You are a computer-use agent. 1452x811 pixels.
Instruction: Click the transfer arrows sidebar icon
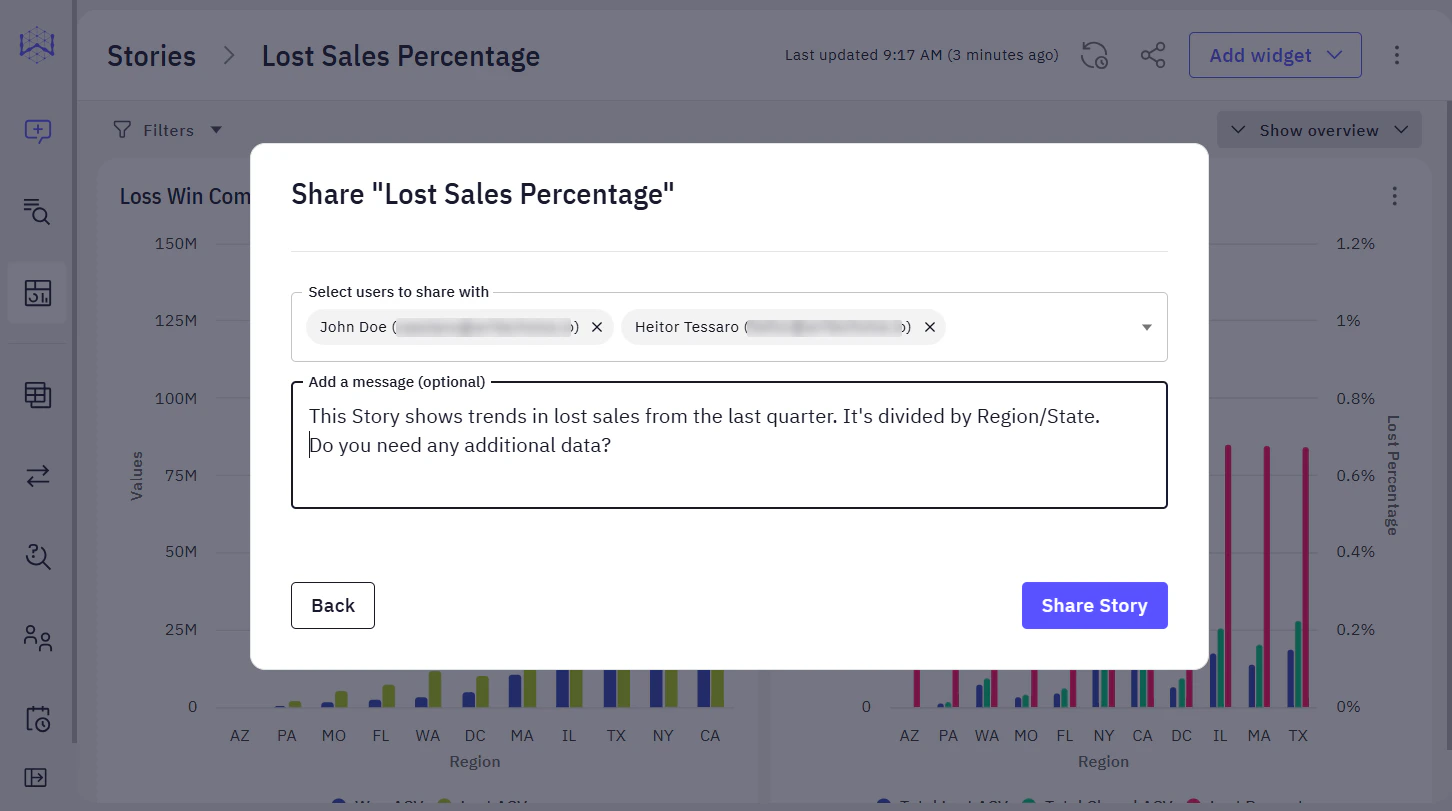pos(38,477)
